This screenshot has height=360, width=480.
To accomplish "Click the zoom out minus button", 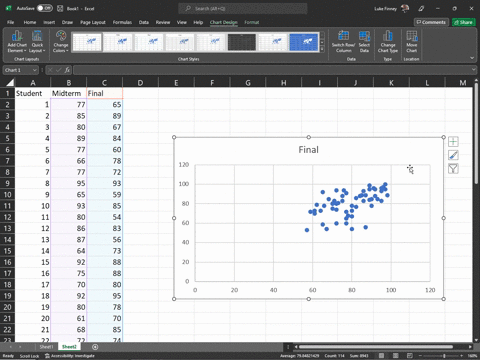I will tap(421, 356).
